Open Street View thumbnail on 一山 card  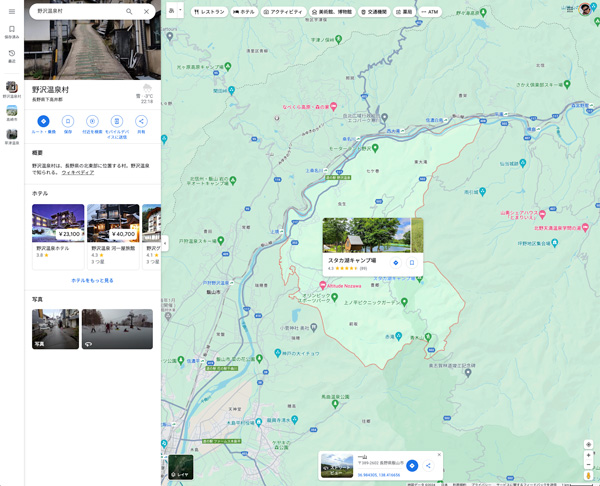[x=337, y=466]
